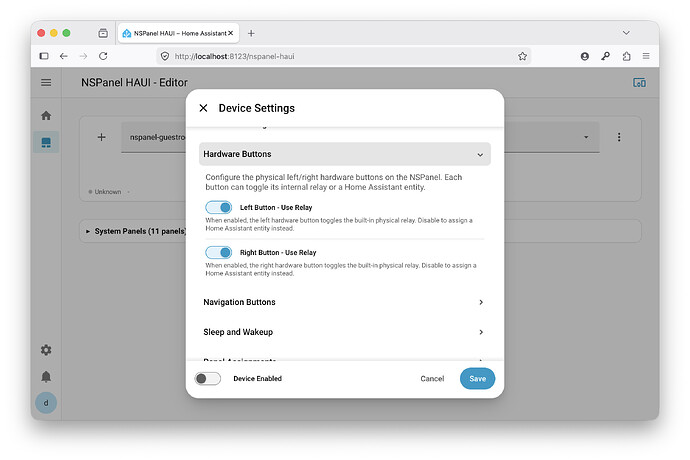
Task: Expand the Sleep and Wakeup section
Action: tap(345, 332)
